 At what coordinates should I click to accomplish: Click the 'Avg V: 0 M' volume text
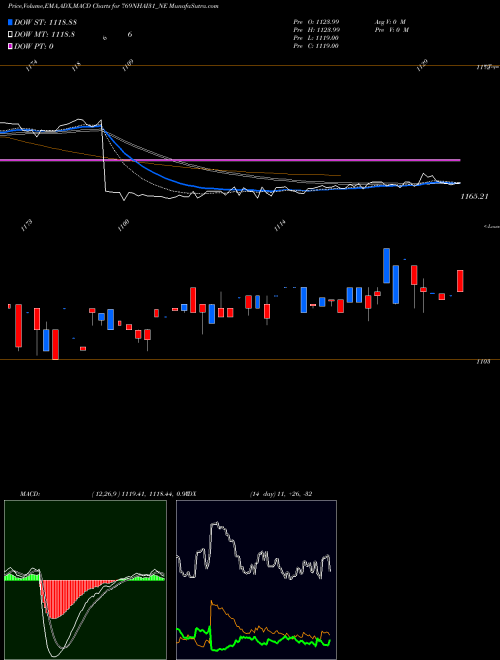point(391,22)
